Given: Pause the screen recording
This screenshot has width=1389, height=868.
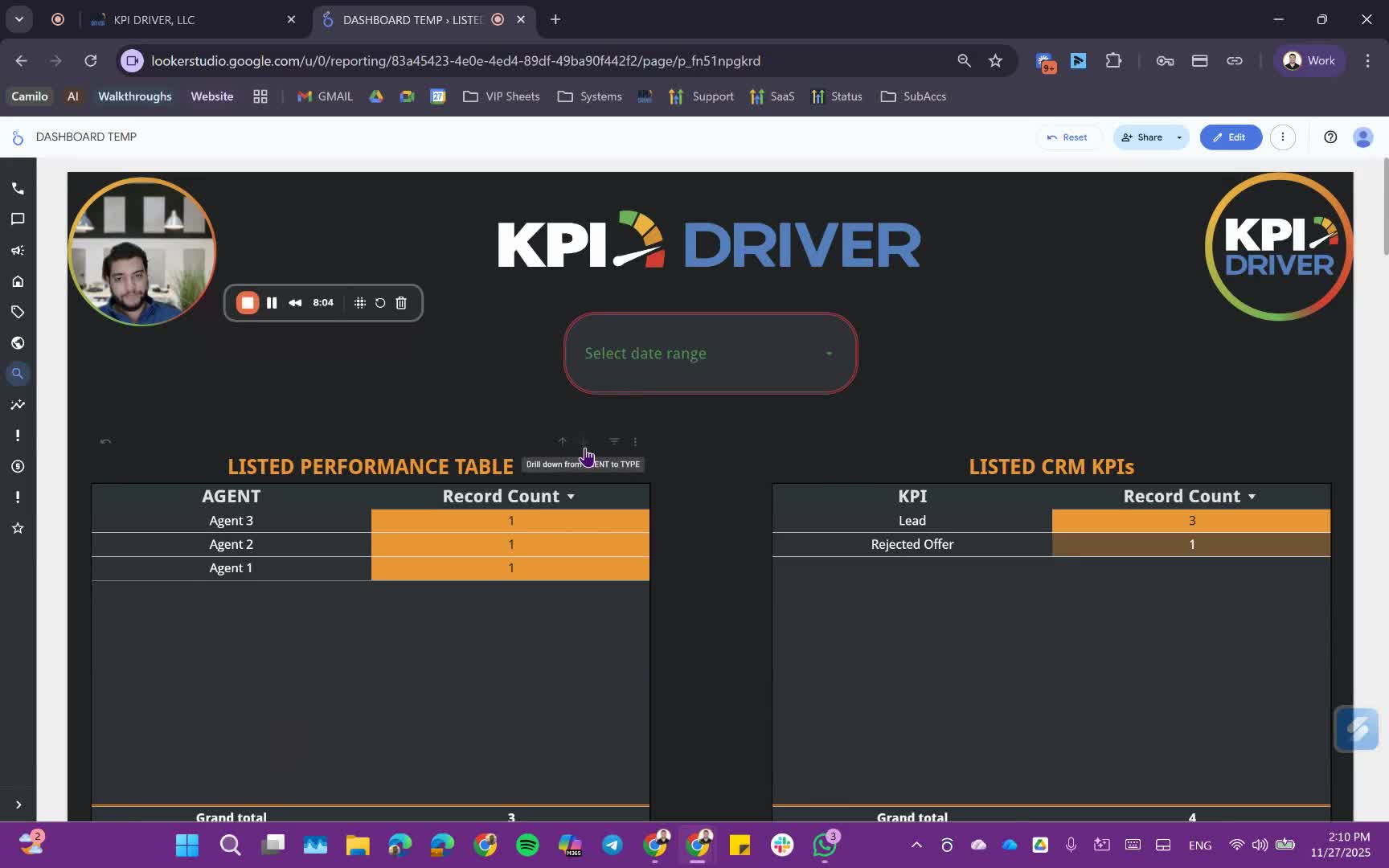Looking at the screenshot, I should [272, 303].
